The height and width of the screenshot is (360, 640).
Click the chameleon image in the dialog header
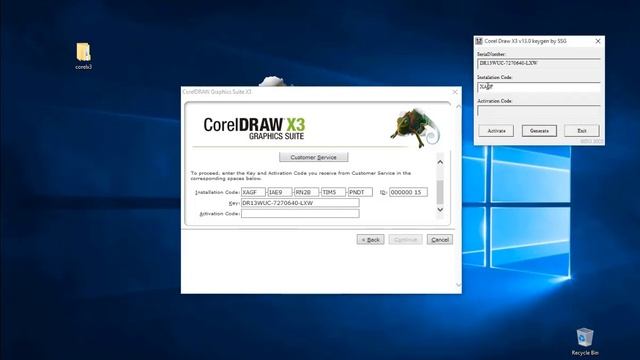point(415,128)
